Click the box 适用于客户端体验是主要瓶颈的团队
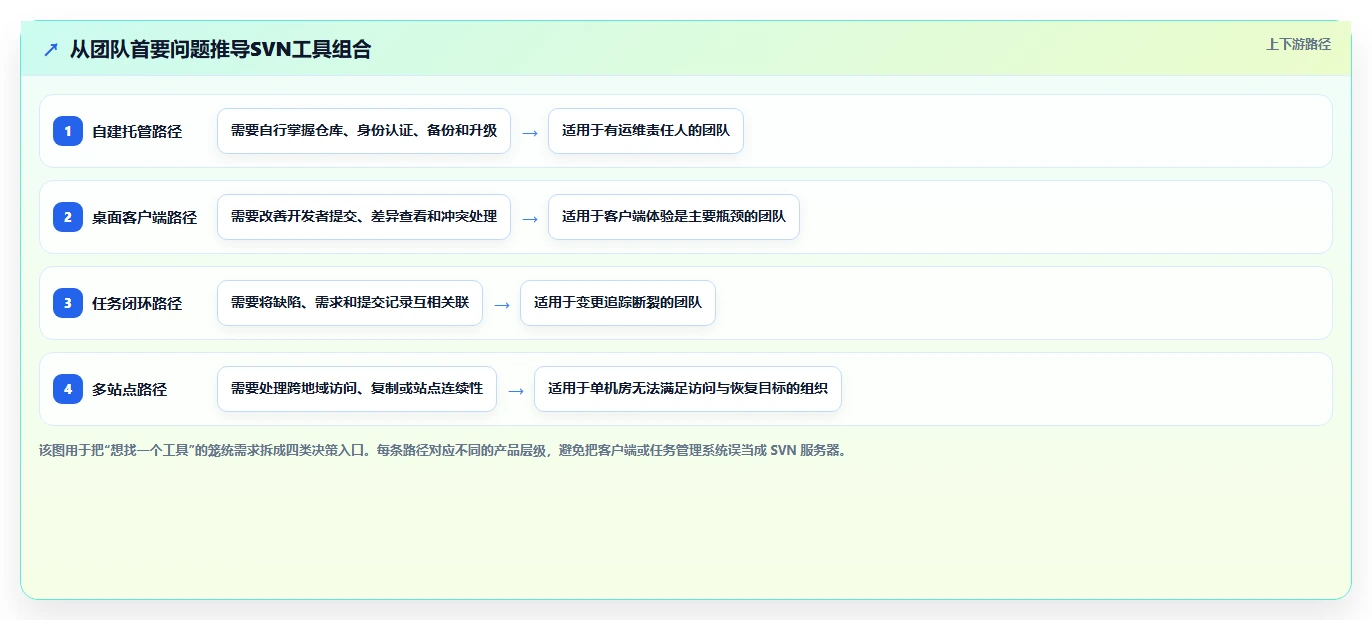The width and height of the screenshot is (1372, 620). tap(674, 217)
